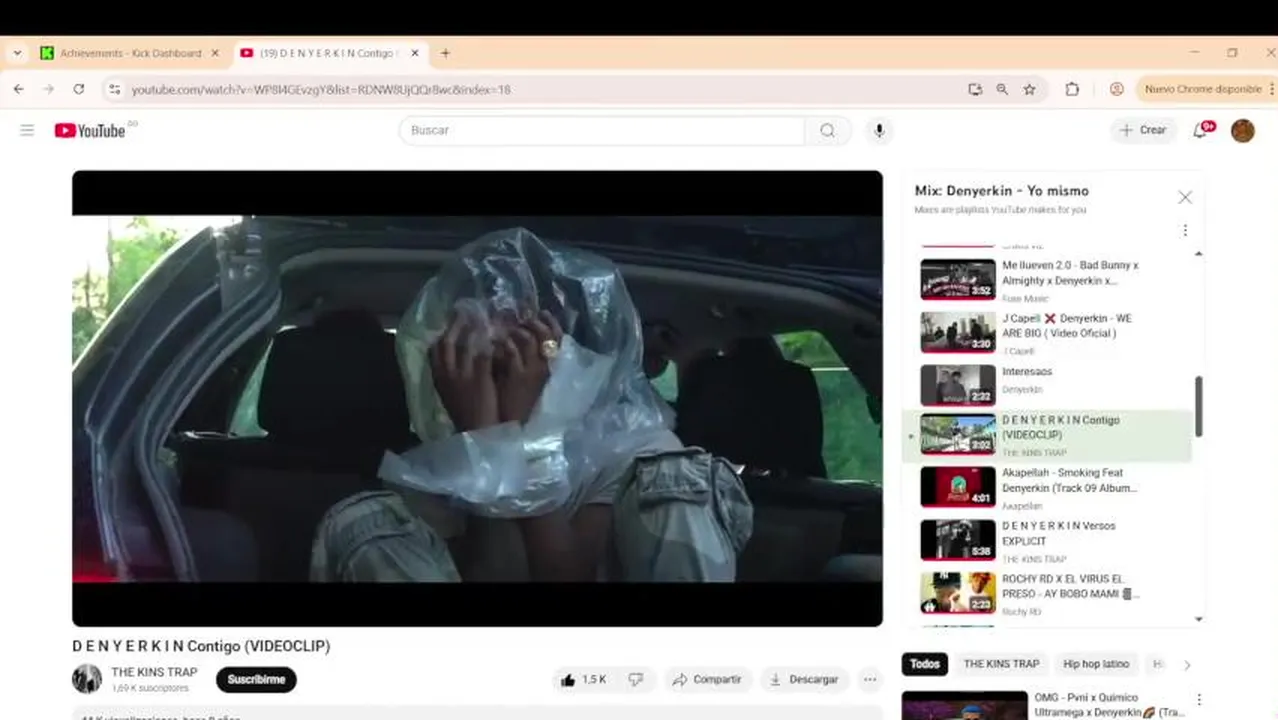This screenshot has height=720, width=1278.
Task: Open a new browser tab
Action: [x=445, y=53]
